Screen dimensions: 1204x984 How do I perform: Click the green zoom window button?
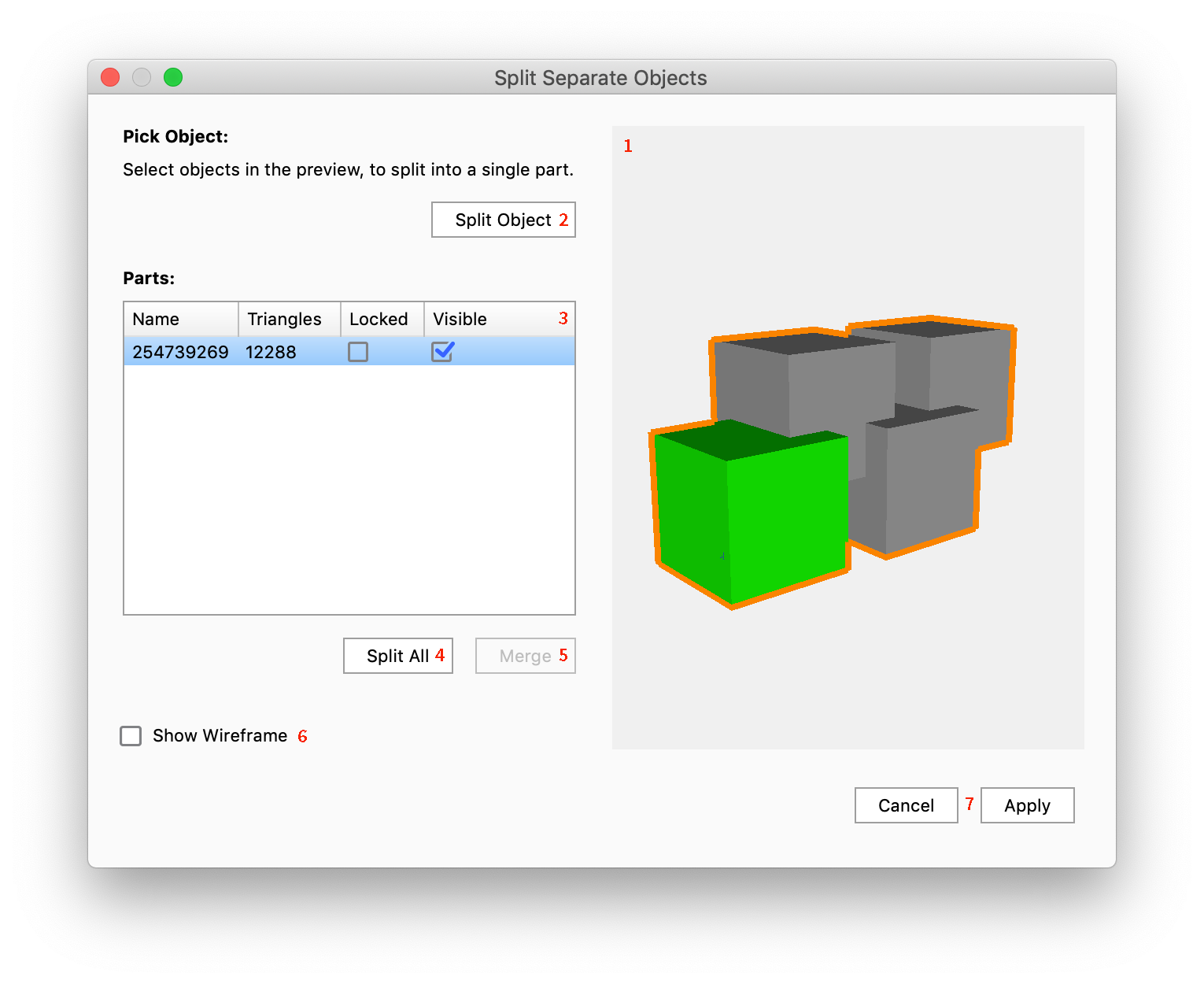point(173,77)
